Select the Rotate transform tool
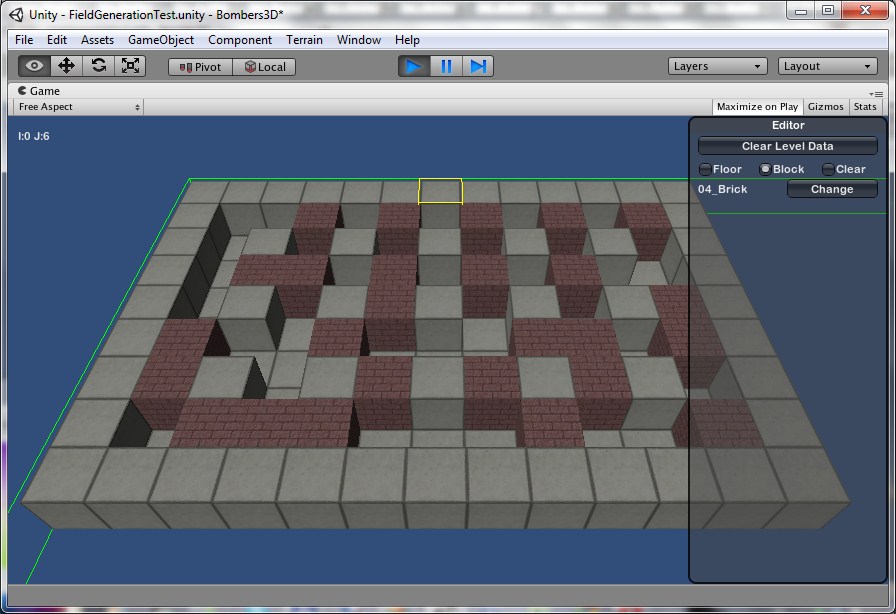The image size is (896, 614). click(98, 66)
